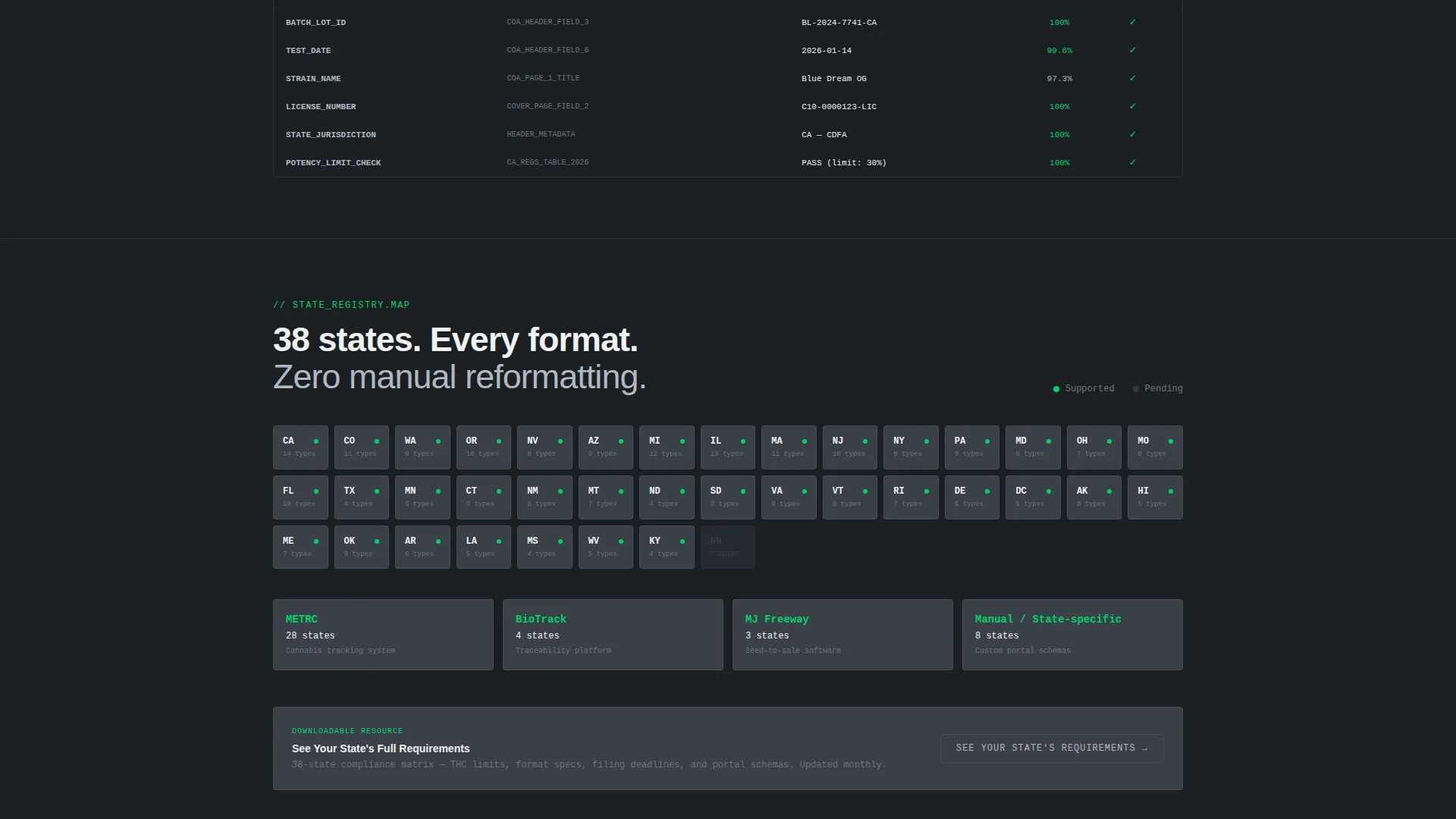Click the CA_REGS_TABLE_2026 source cell
The width and height of the screenshot is (1456, 819).
[x=548, y=162]
